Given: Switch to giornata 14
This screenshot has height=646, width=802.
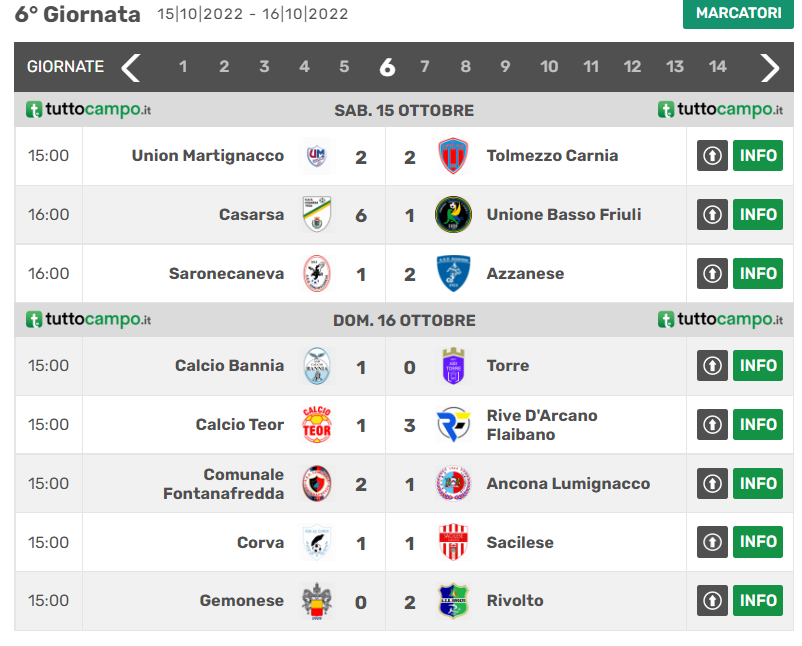Looking at the screenshot, I should point(718,67).
